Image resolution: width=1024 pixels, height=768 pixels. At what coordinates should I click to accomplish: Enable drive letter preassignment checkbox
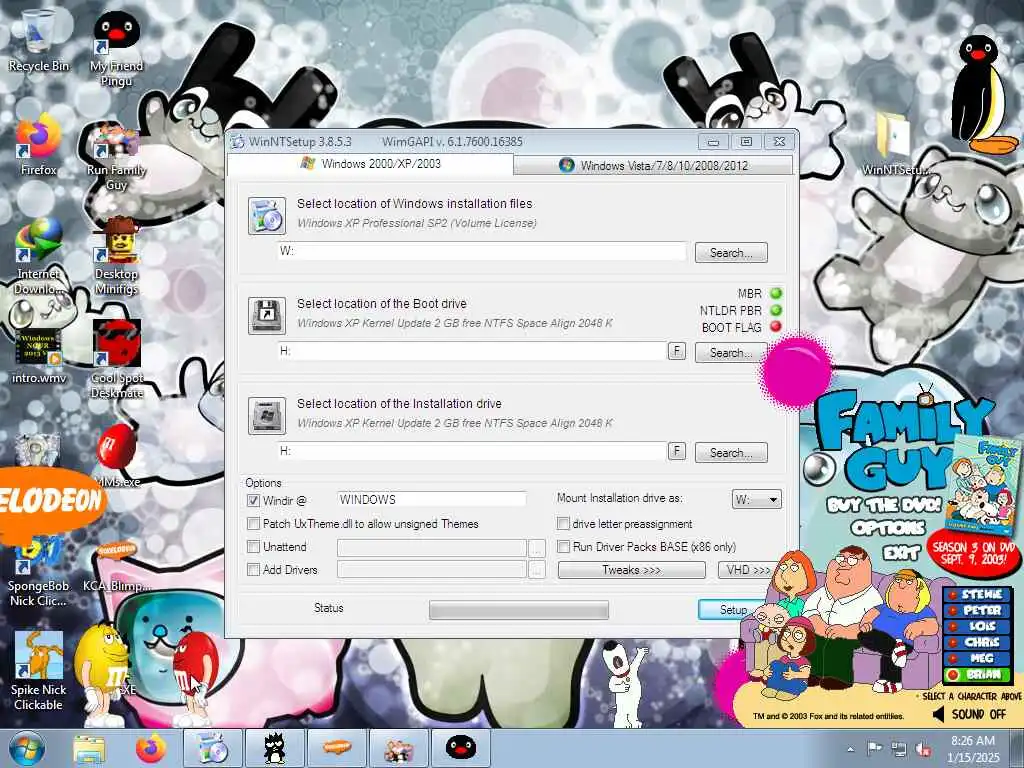[x=563, y=524]
